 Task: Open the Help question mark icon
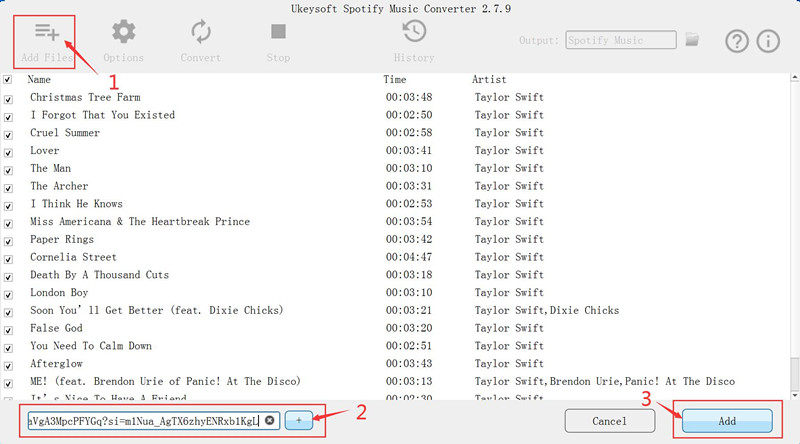(x=737, y=41)
